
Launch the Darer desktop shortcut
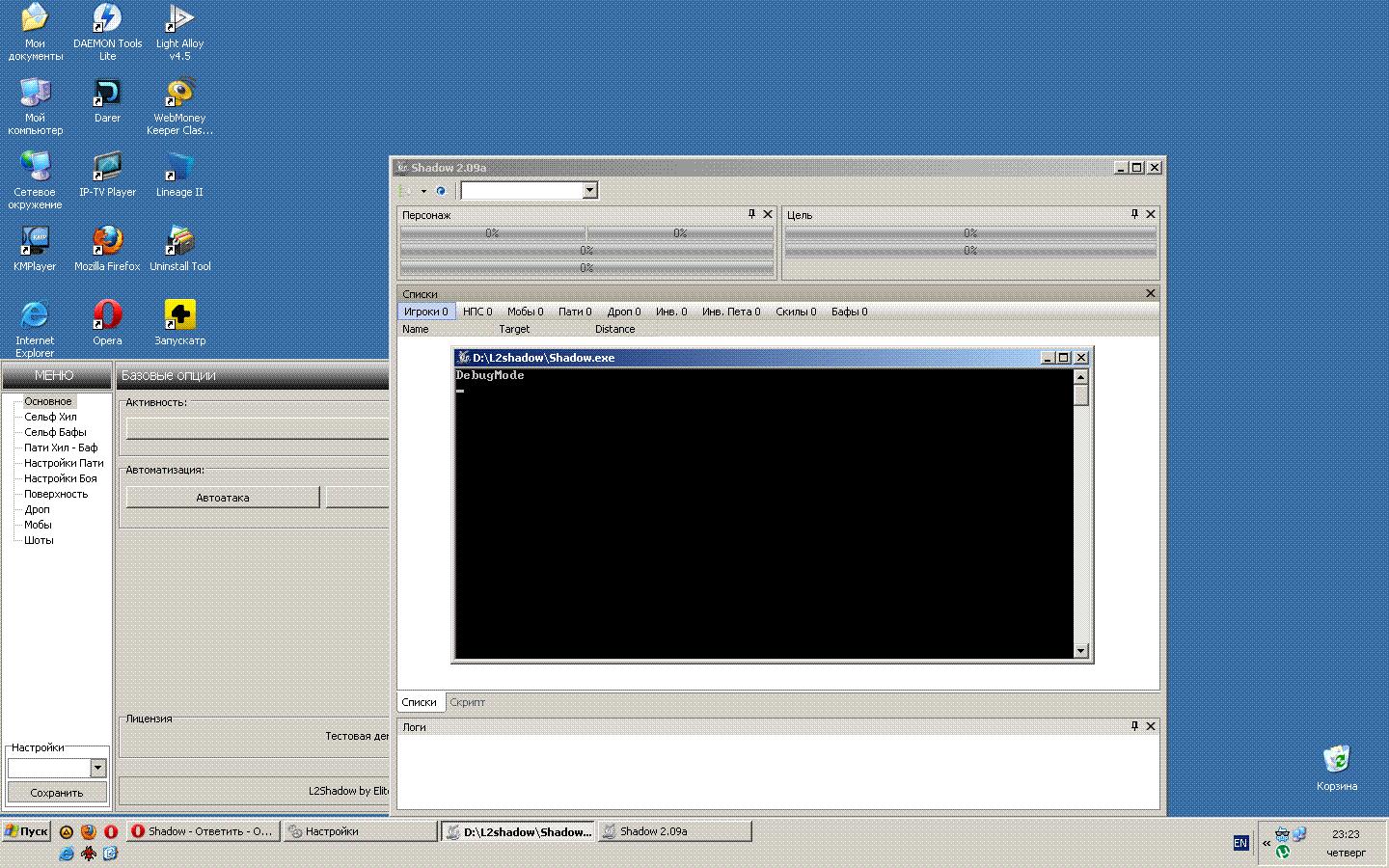107,100
